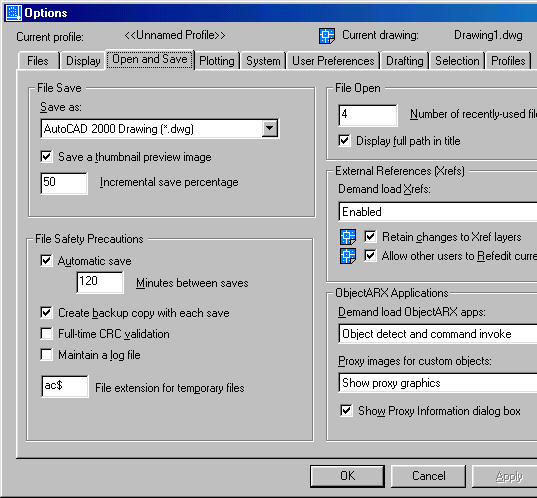
Task: Confirm settings with the OK button
Action: coord(347,476)
